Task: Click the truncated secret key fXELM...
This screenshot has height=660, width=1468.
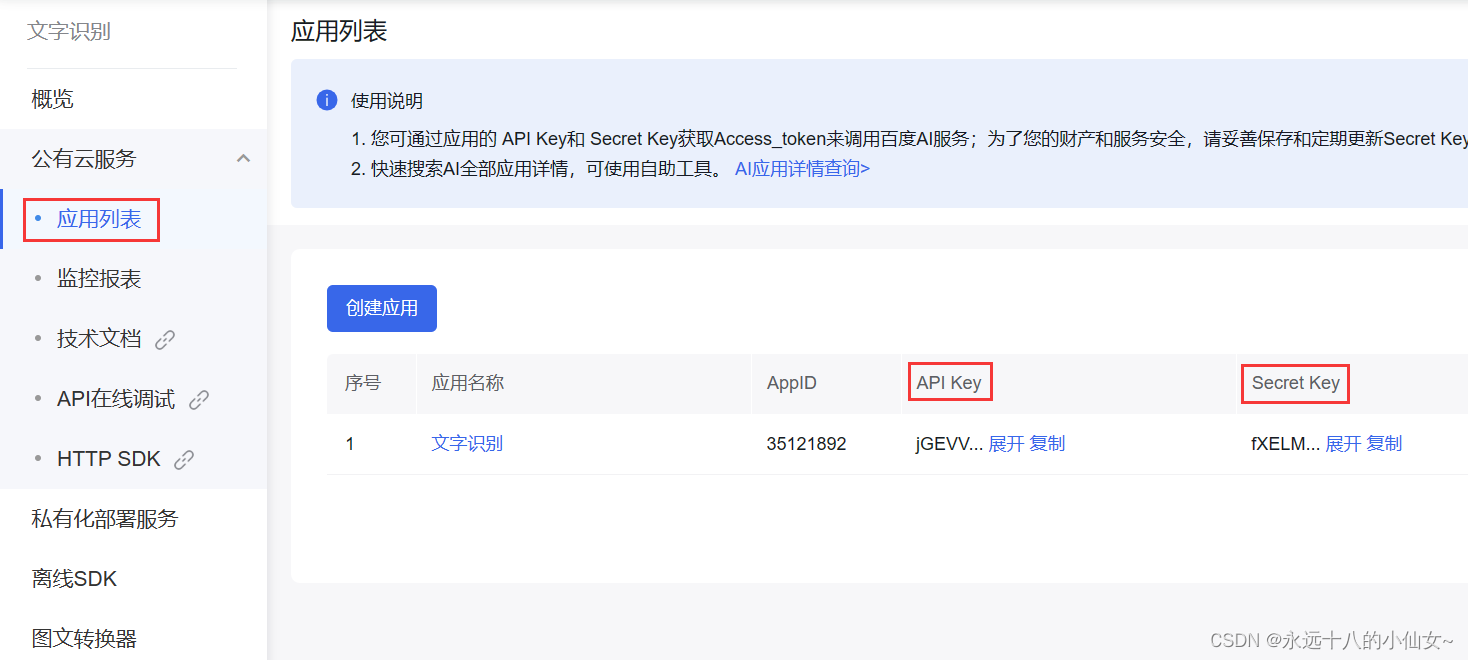Action: coord(1286,444)
